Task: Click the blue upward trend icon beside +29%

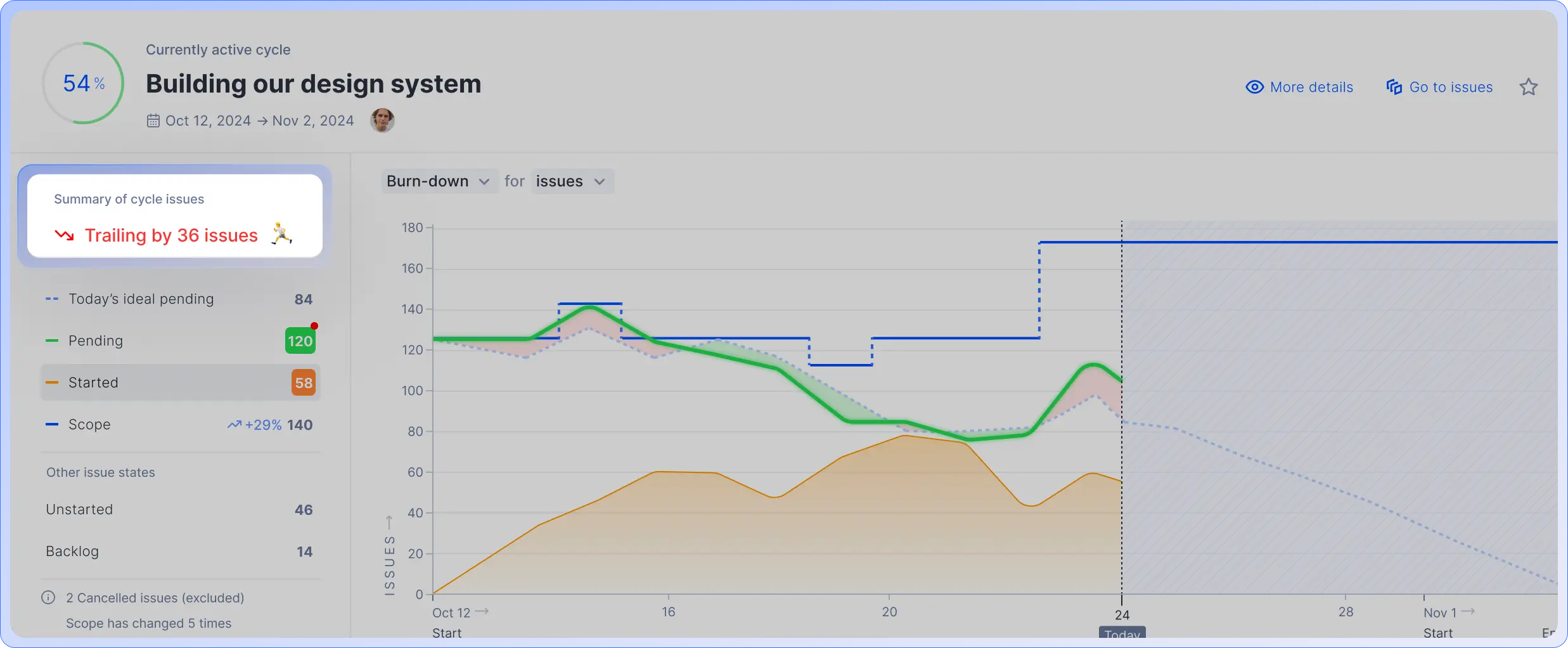Action: (234, 424)
